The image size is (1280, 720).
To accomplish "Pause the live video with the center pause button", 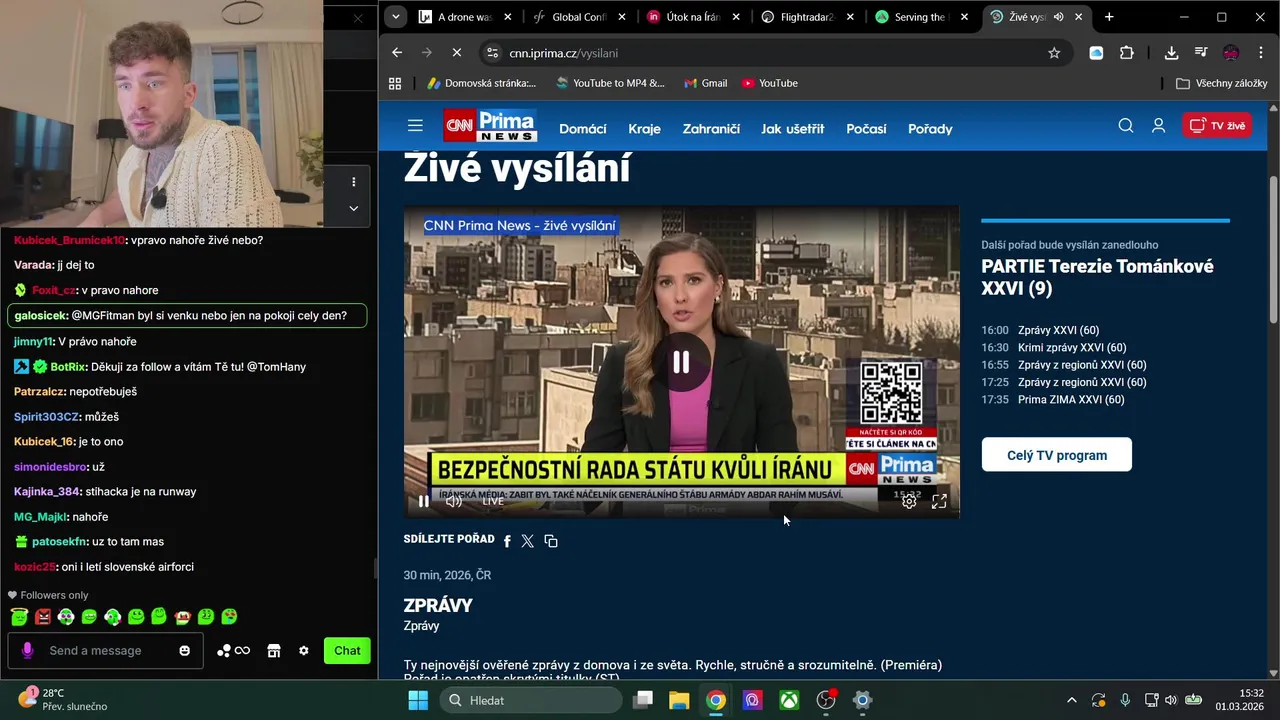I will [x=681, y=362].
